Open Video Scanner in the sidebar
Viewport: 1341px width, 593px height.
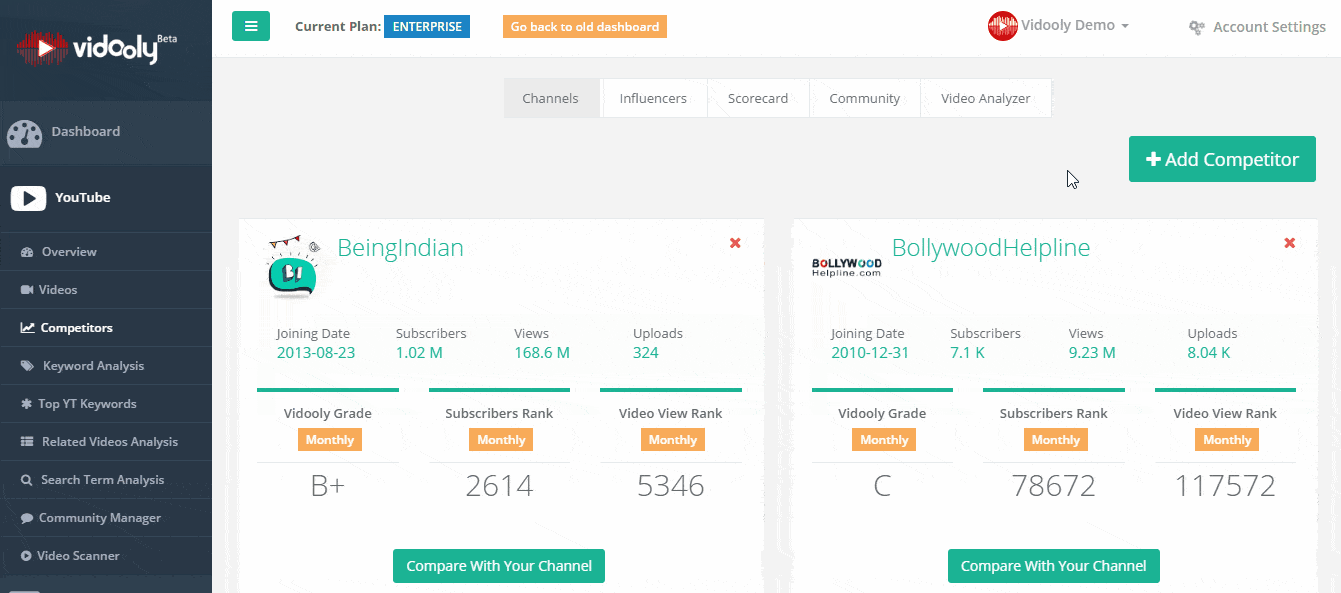(106, 556)
